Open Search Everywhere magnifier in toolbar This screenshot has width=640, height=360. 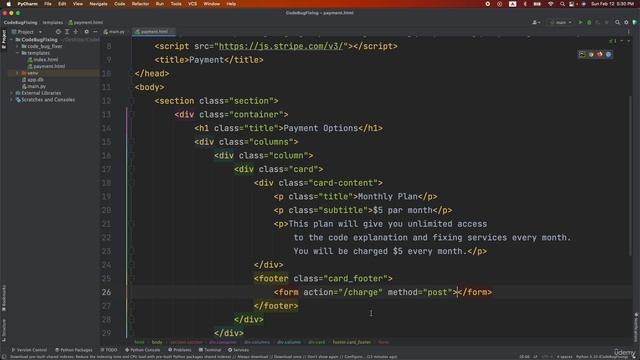coord(618,22)
